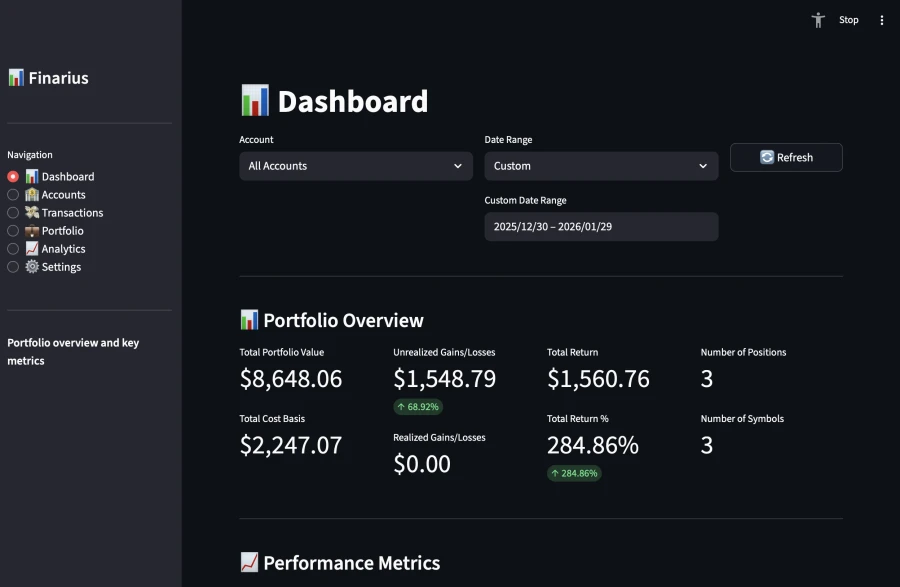The image size is (900, 587).
Task: Select the Settings radio button
Action: tap(13, 266)
